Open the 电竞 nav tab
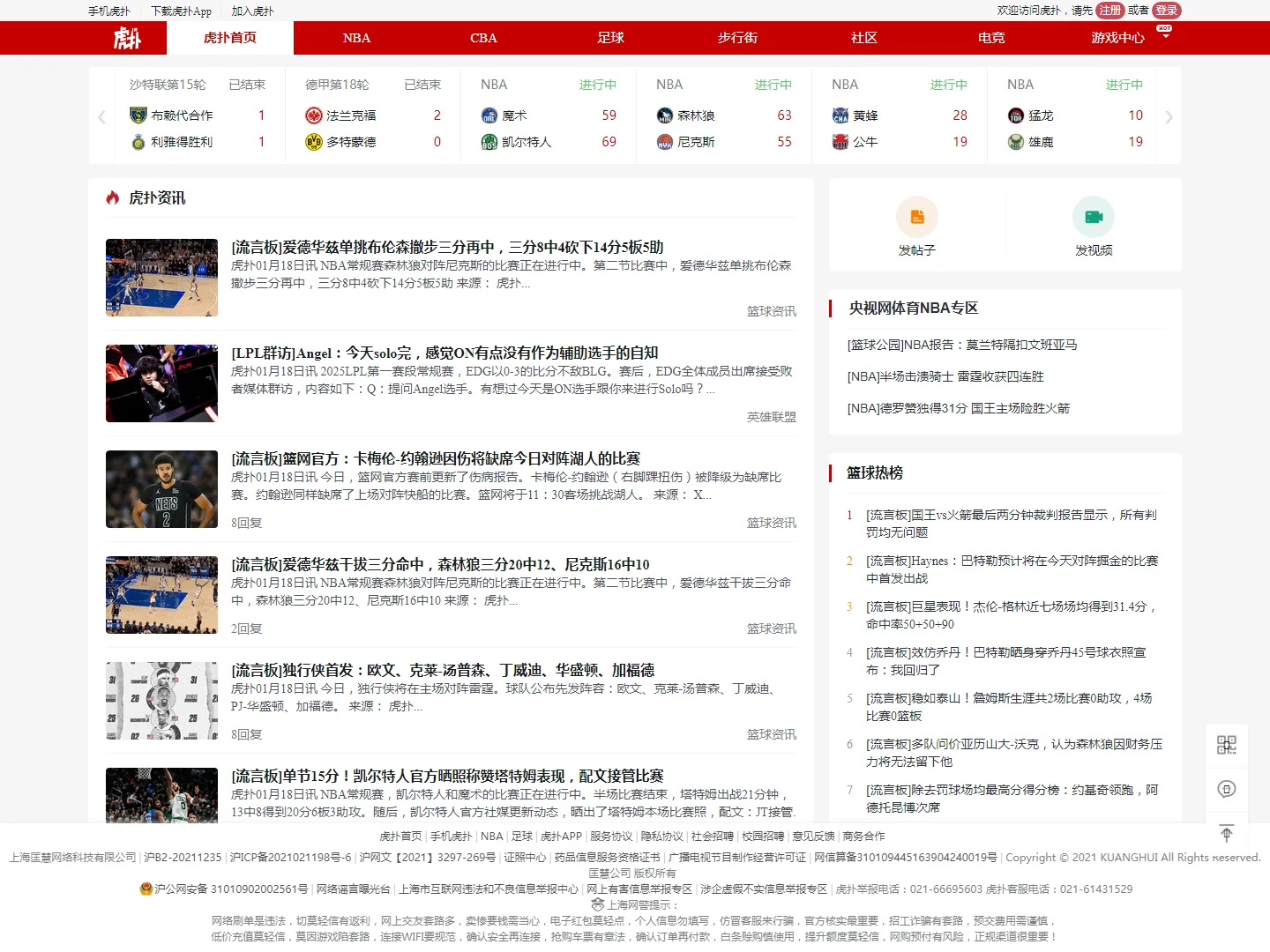 click(991, 38)
